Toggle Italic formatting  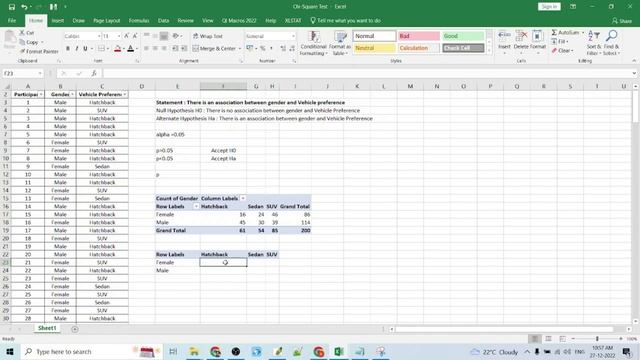point(77,49)
